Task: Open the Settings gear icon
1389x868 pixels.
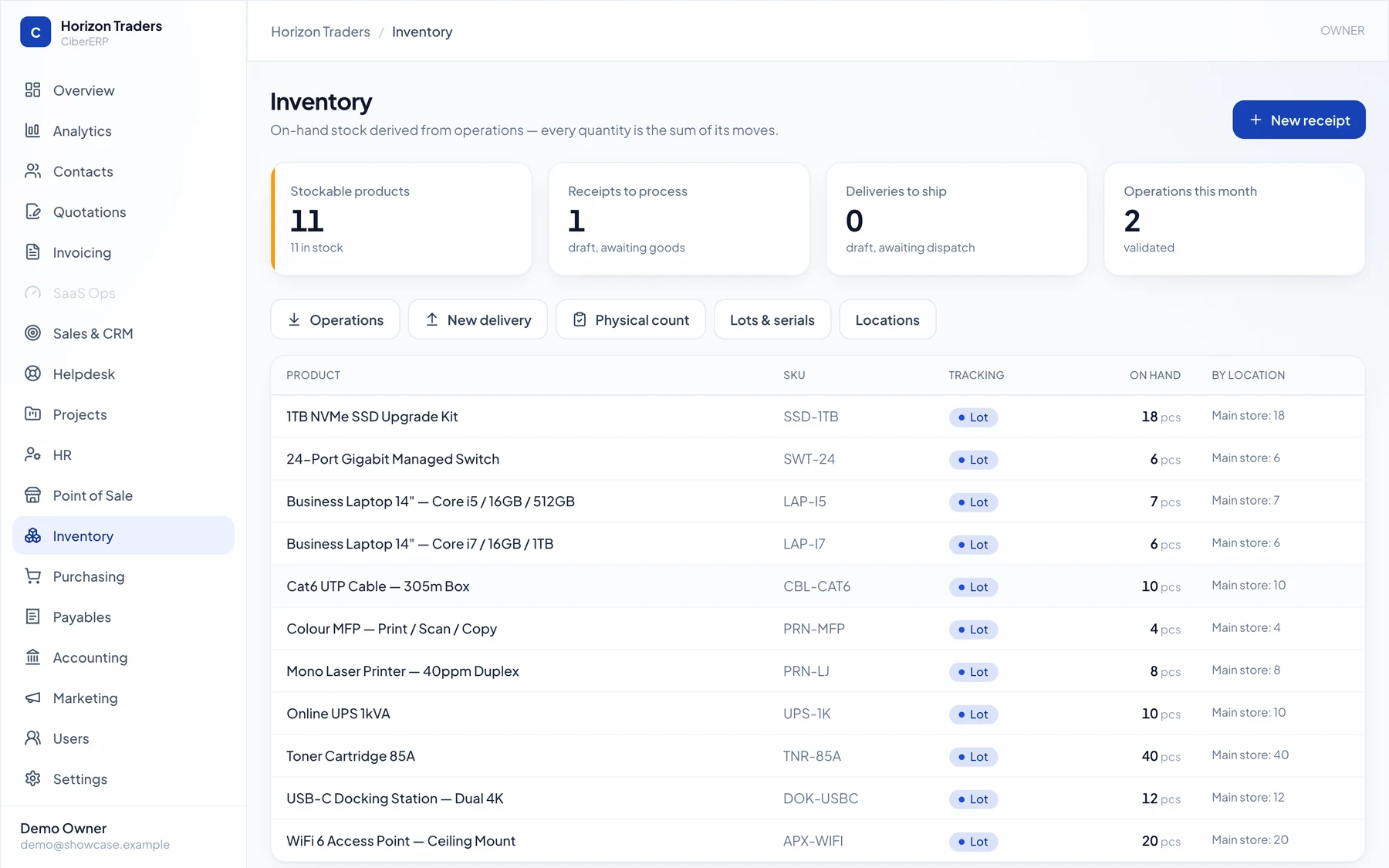Action: 32,778
